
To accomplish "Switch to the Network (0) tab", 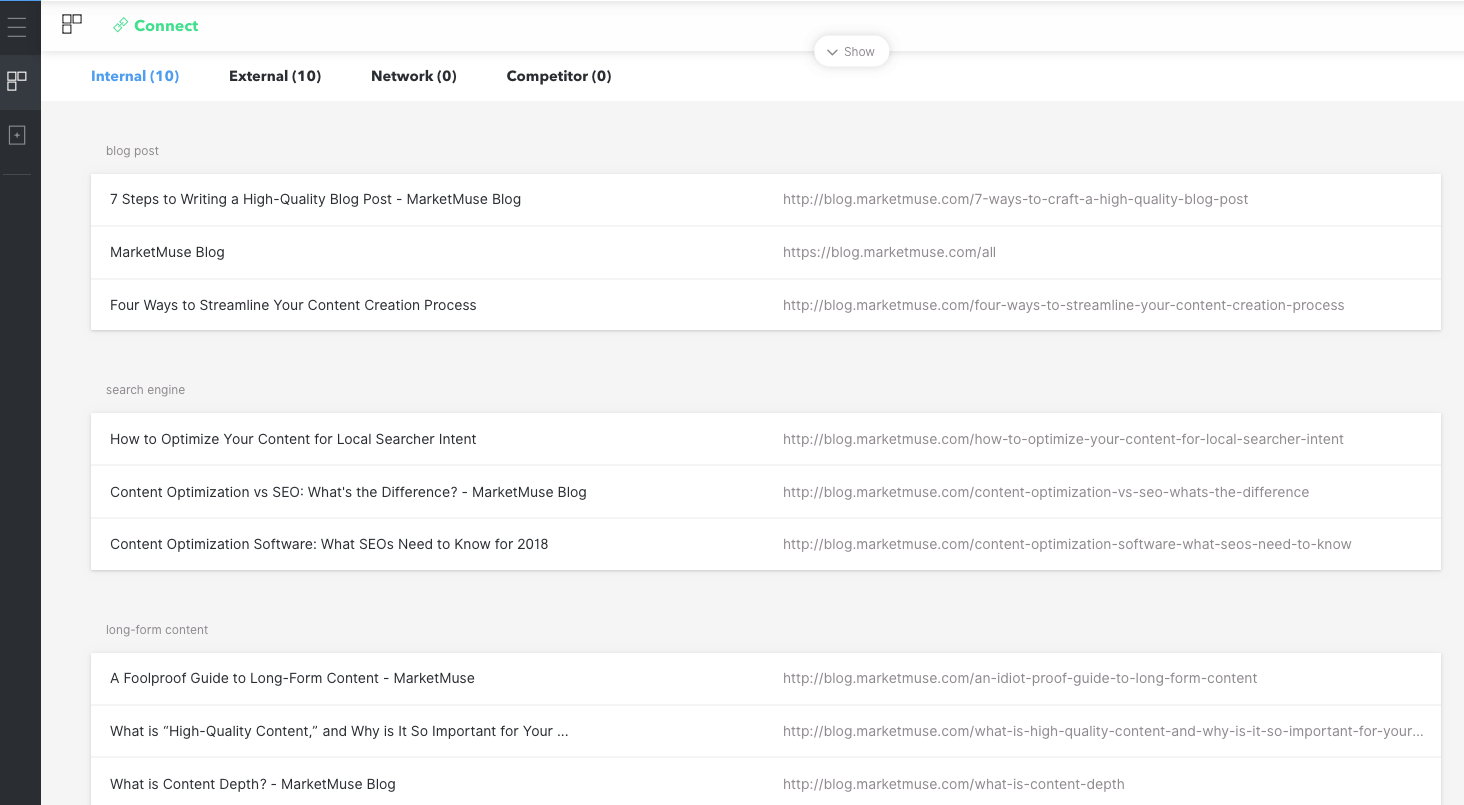I will pyautogui.click(x=414, y=76).
